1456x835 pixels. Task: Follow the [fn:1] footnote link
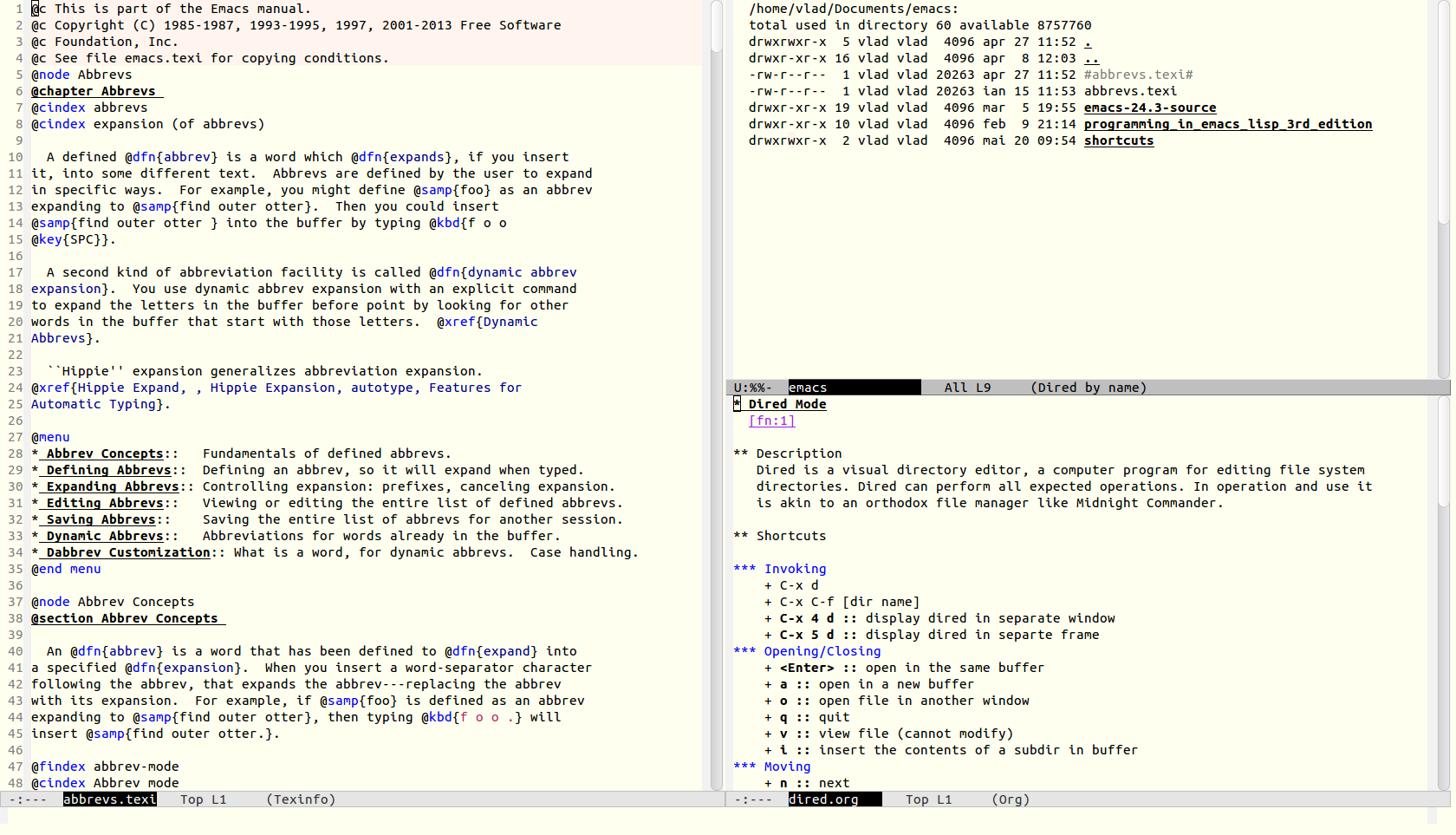pyautogui.click(x=771, y=421)
